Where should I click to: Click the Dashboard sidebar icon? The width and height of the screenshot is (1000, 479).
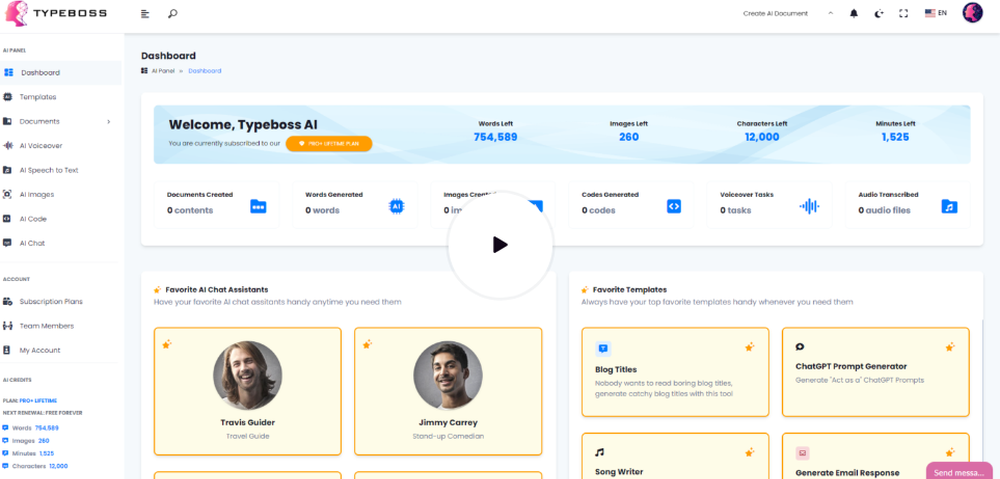[8, 73]
